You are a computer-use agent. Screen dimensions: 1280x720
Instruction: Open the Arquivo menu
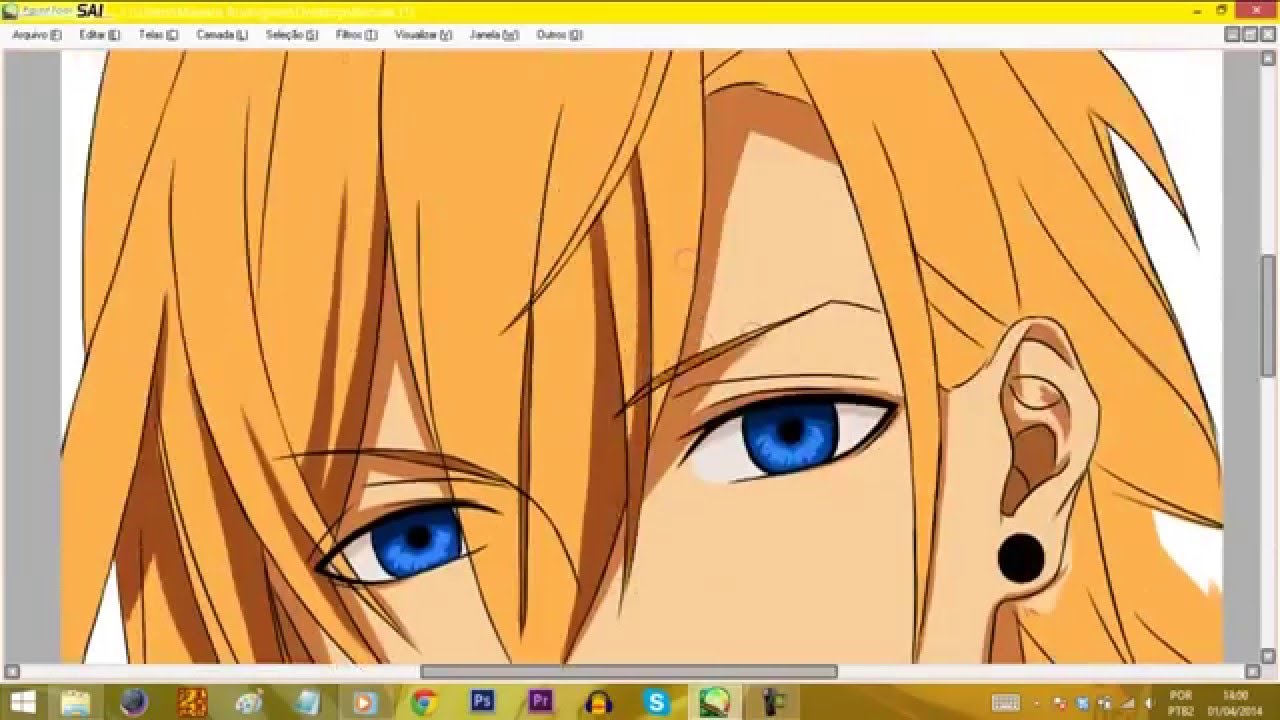coord(37,35)
